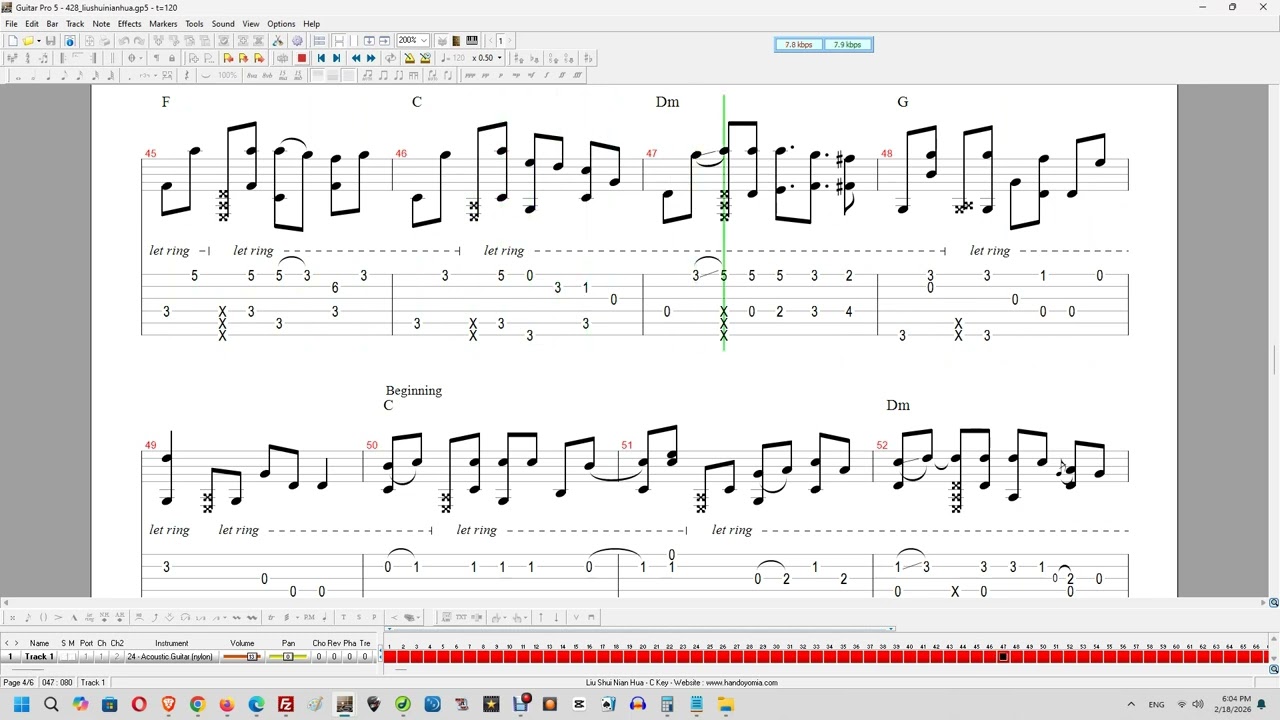Open the Effects menu
Screen dimensions: 1280x720
click(x=130, y=24)
